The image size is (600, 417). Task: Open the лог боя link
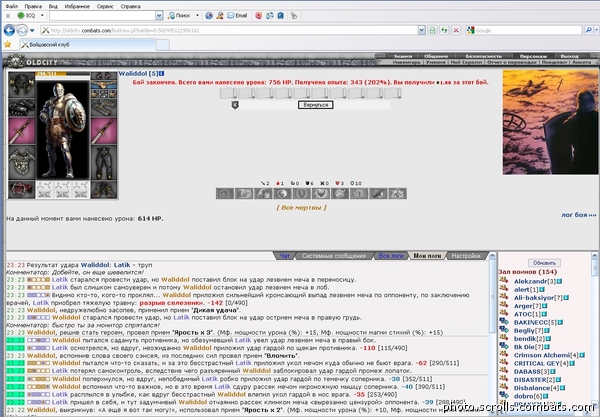pyautogui.click(x=579, y=215)
